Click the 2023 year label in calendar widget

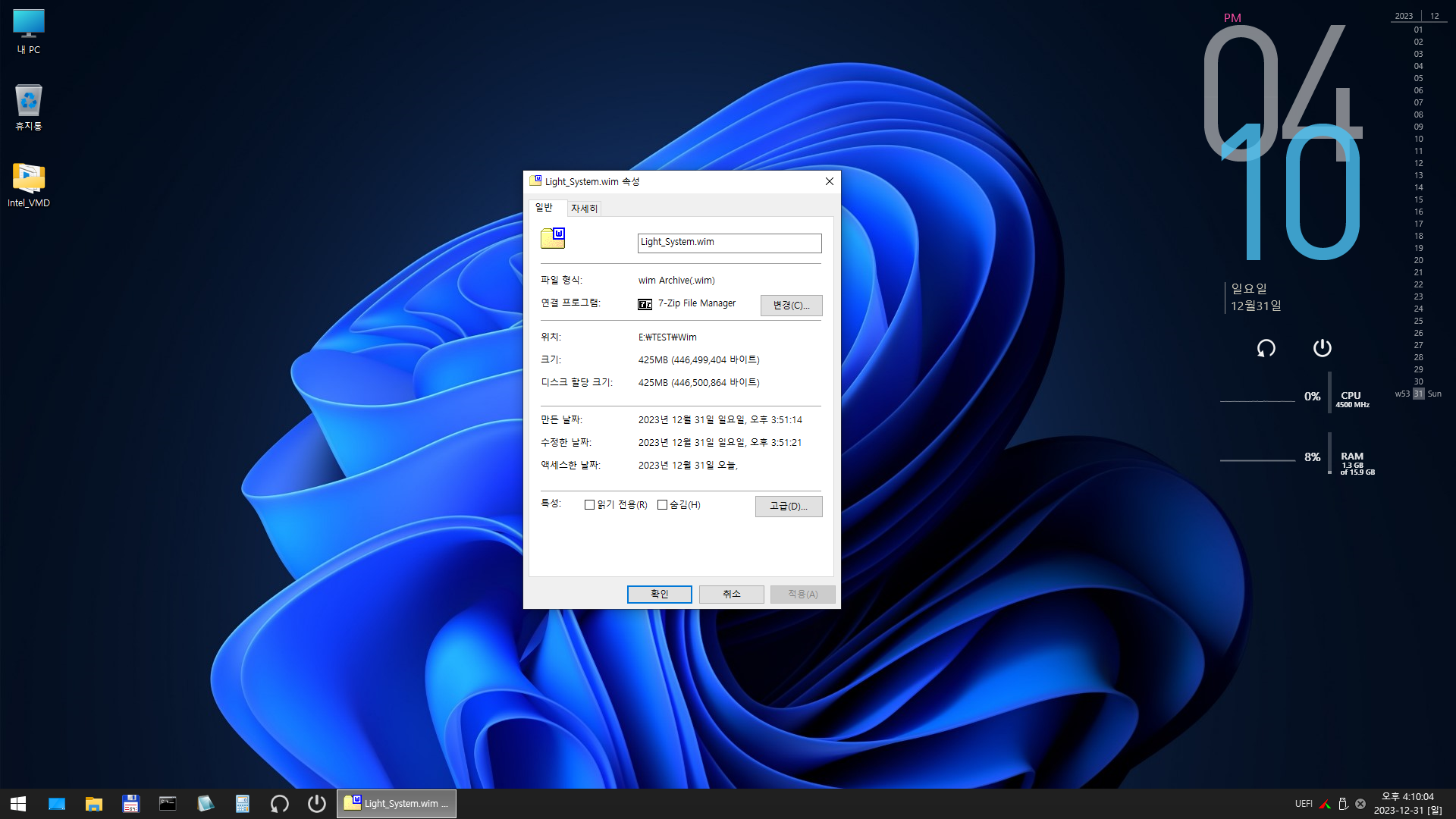point(1404,16)
